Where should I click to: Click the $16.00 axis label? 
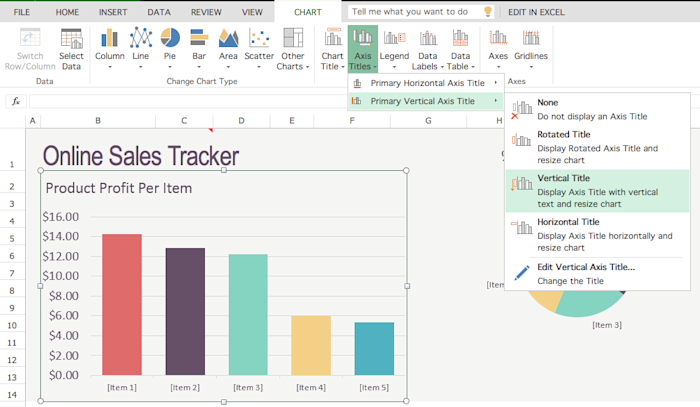point(61,216)
